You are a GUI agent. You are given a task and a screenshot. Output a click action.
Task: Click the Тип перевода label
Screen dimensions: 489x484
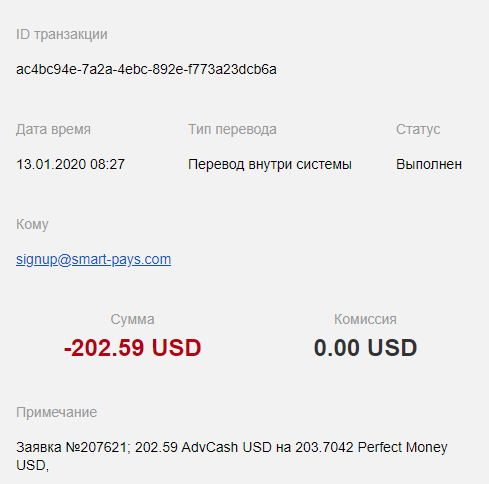click(x=232, y=129)
